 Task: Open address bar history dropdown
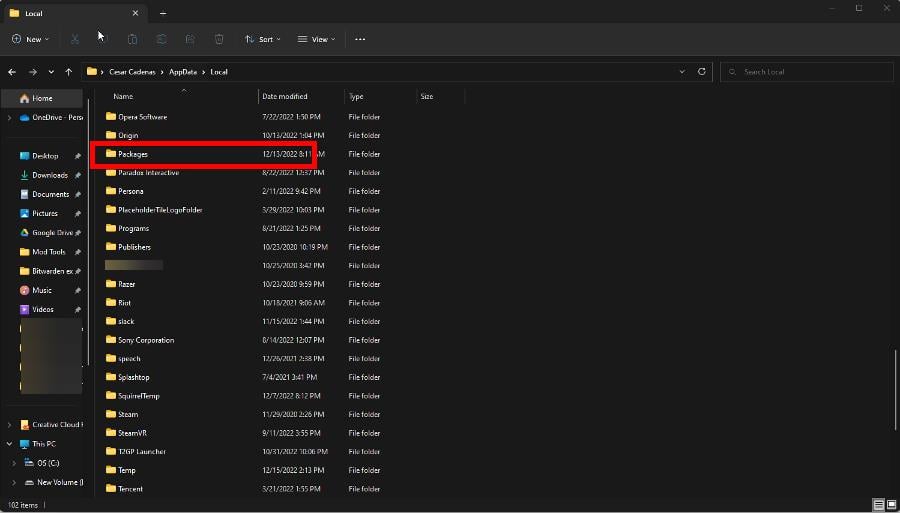tap(682, 72)
